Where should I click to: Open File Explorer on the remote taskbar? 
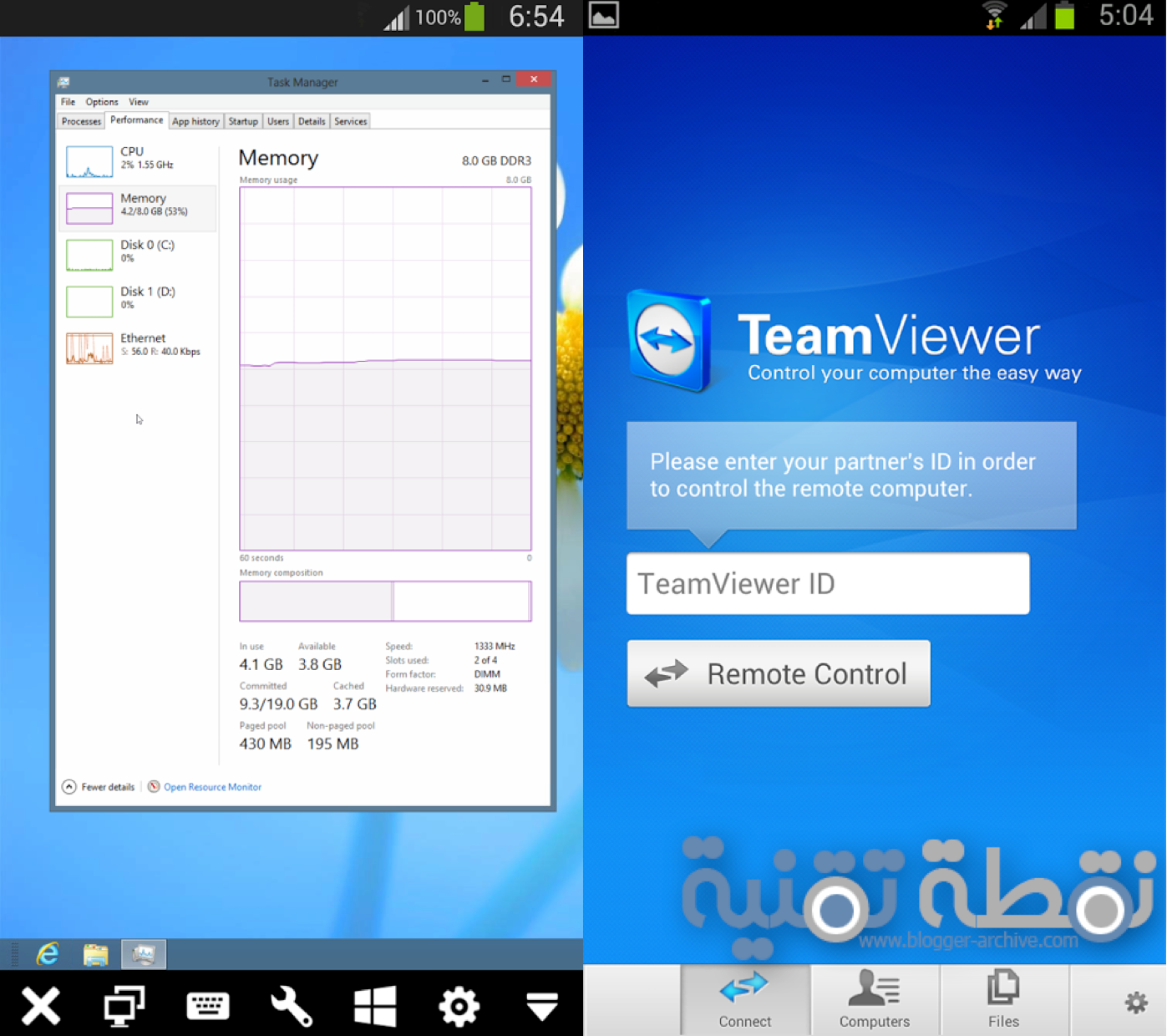[95, 954]
